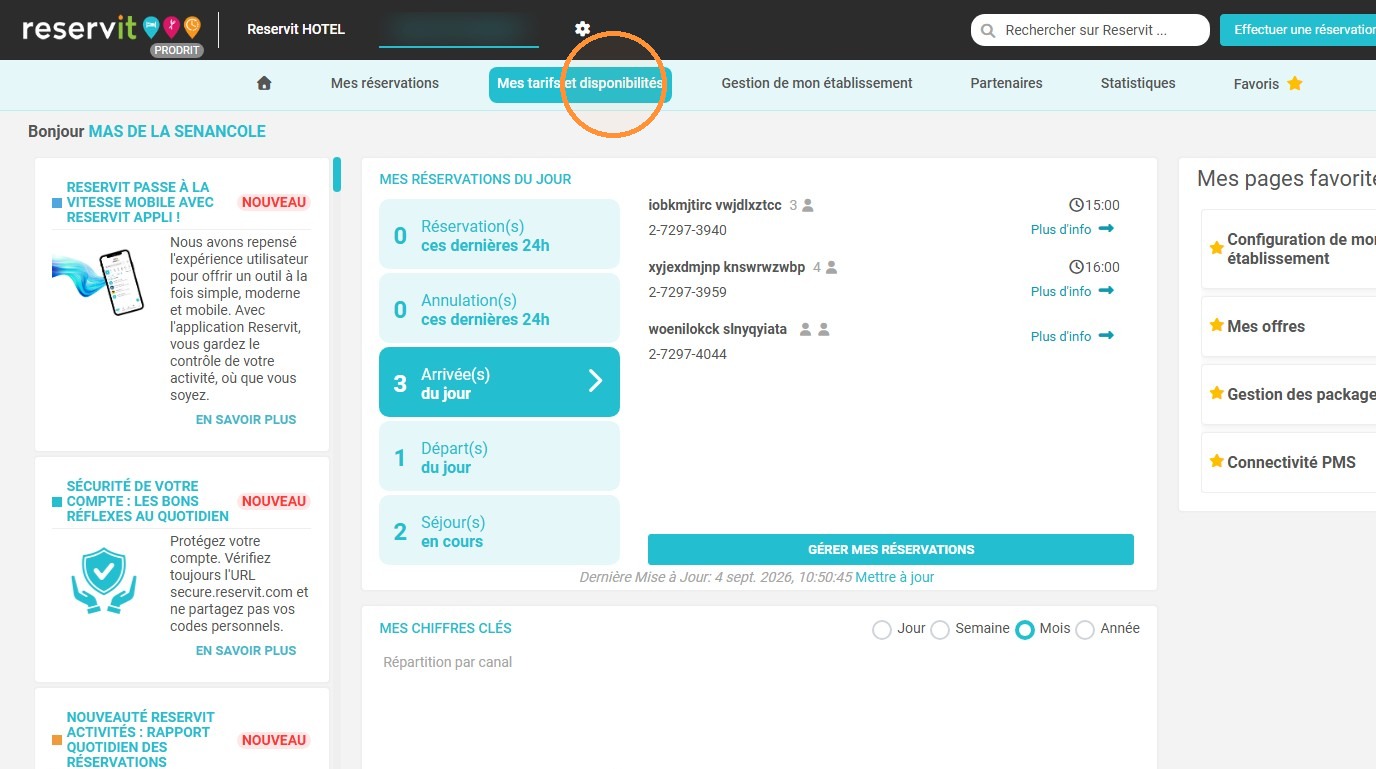
Task: Click the star icon next to Favoris
Action: pyautogui.click(x=1295, y=84)
